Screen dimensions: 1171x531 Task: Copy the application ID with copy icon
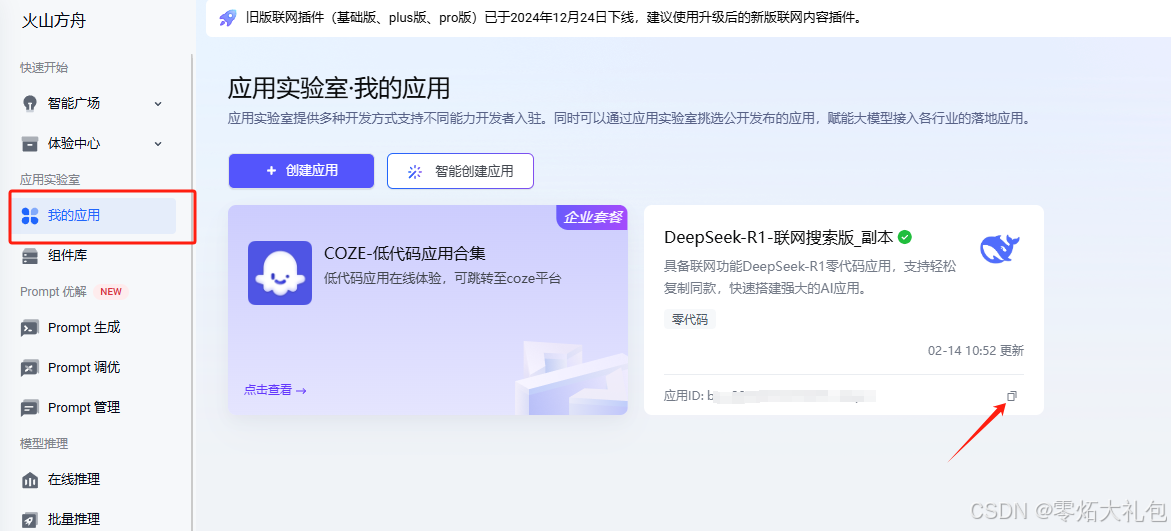(x=1012, y=396)
